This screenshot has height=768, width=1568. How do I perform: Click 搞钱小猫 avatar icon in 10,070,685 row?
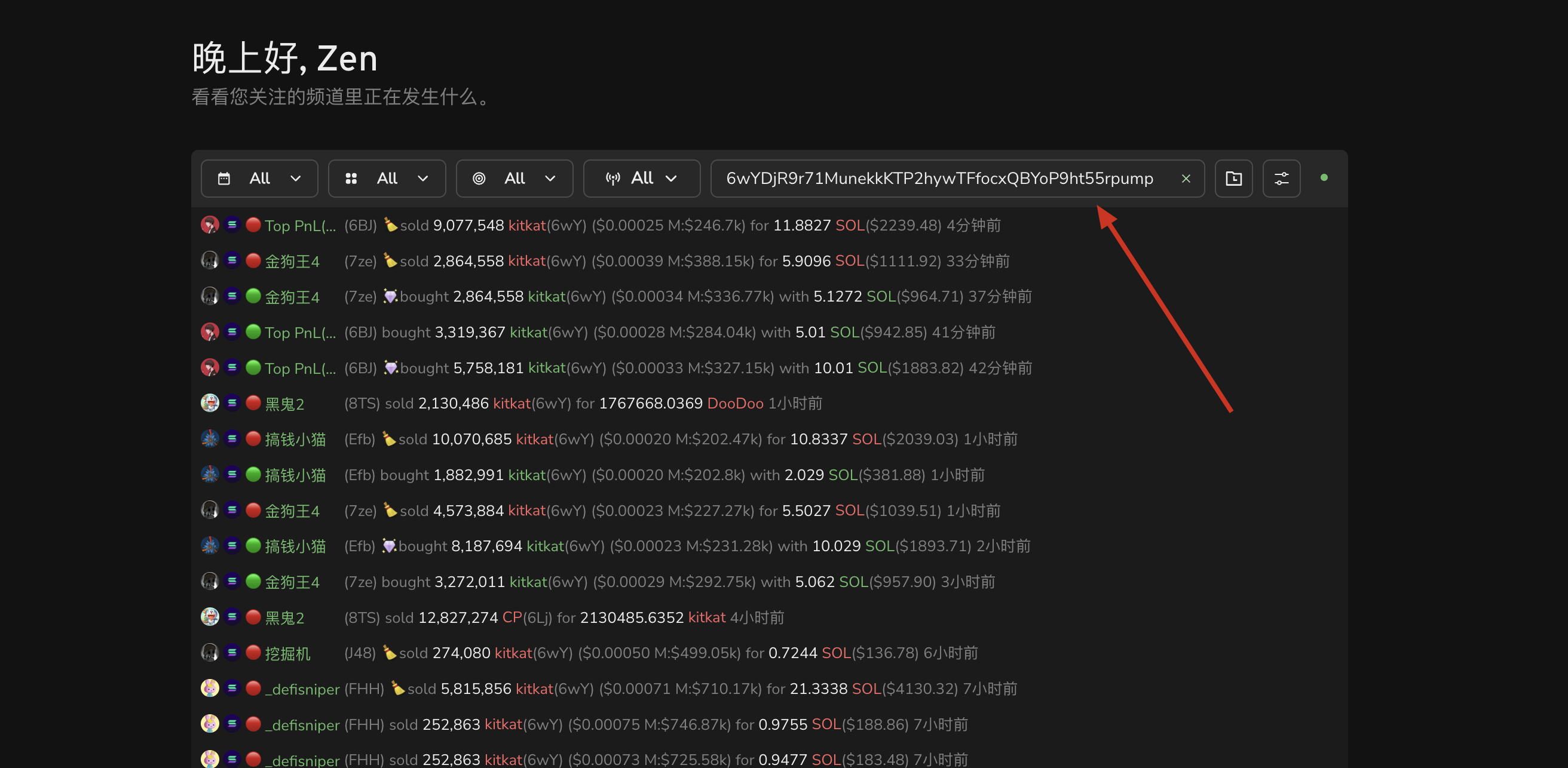[210, 439]
